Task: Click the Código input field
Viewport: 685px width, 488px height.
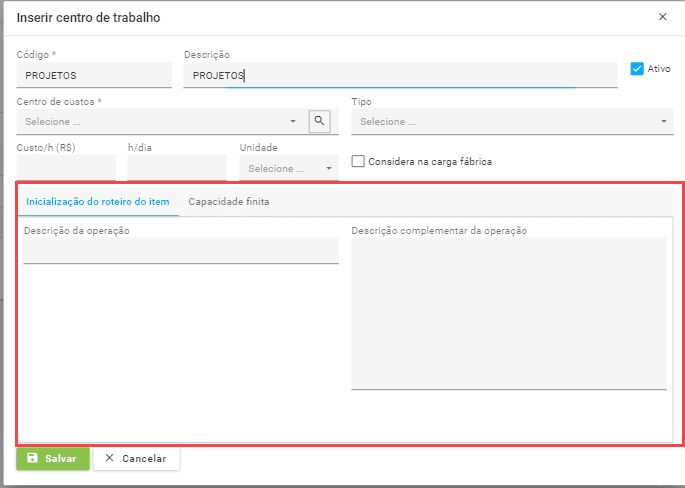Action: pyautogui.click(x=94, y=75)
